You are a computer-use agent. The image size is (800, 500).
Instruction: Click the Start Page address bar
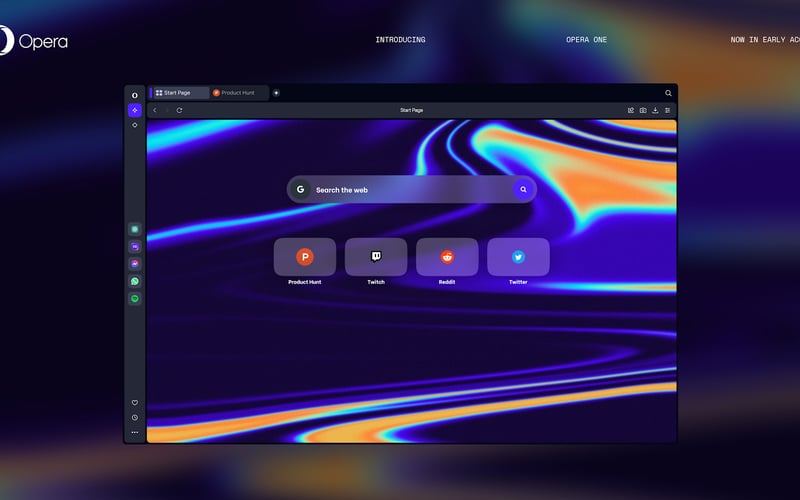coord(411,110)
